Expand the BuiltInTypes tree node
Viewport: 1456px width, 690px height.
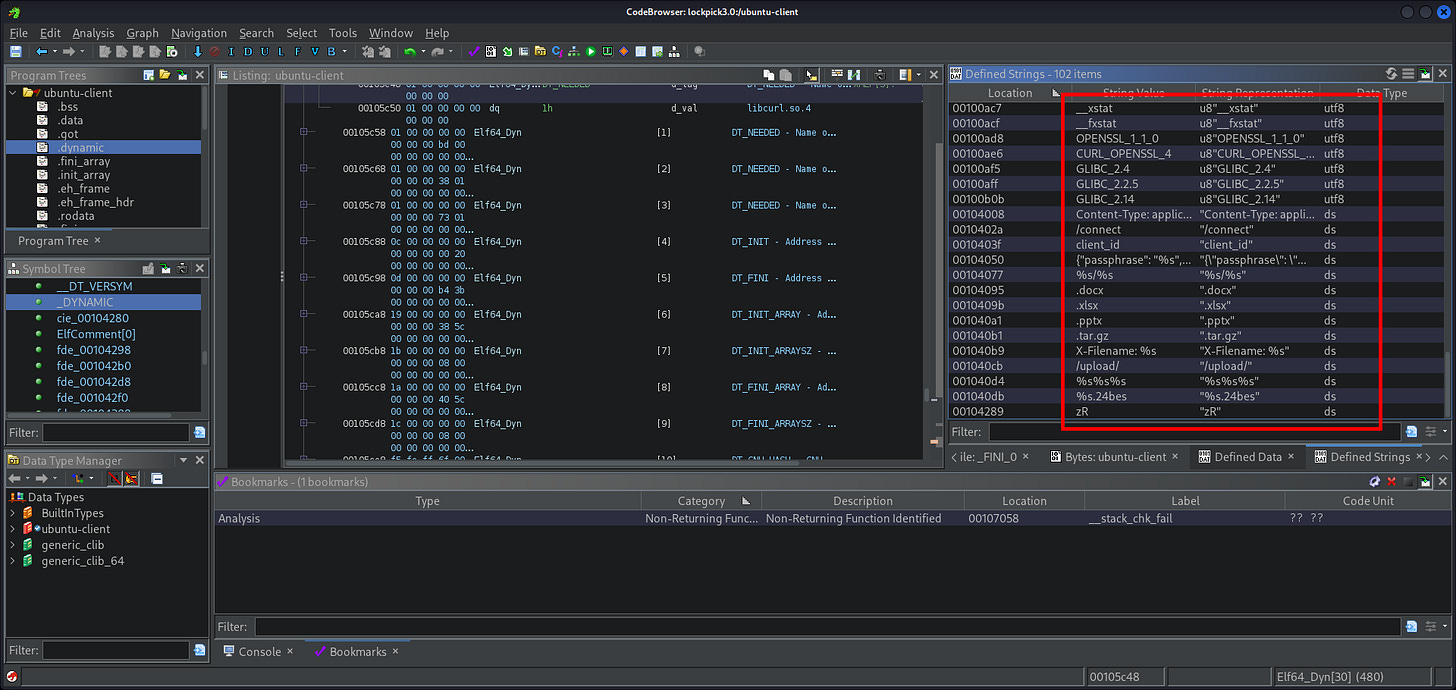[13, 513]
